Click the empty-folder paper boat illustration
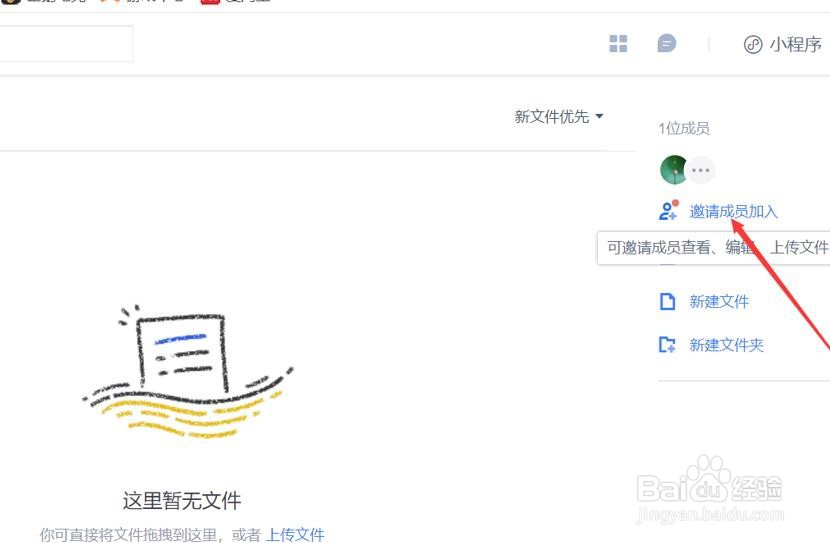This screenshot has width=830, height=543. tap(187, 372)
